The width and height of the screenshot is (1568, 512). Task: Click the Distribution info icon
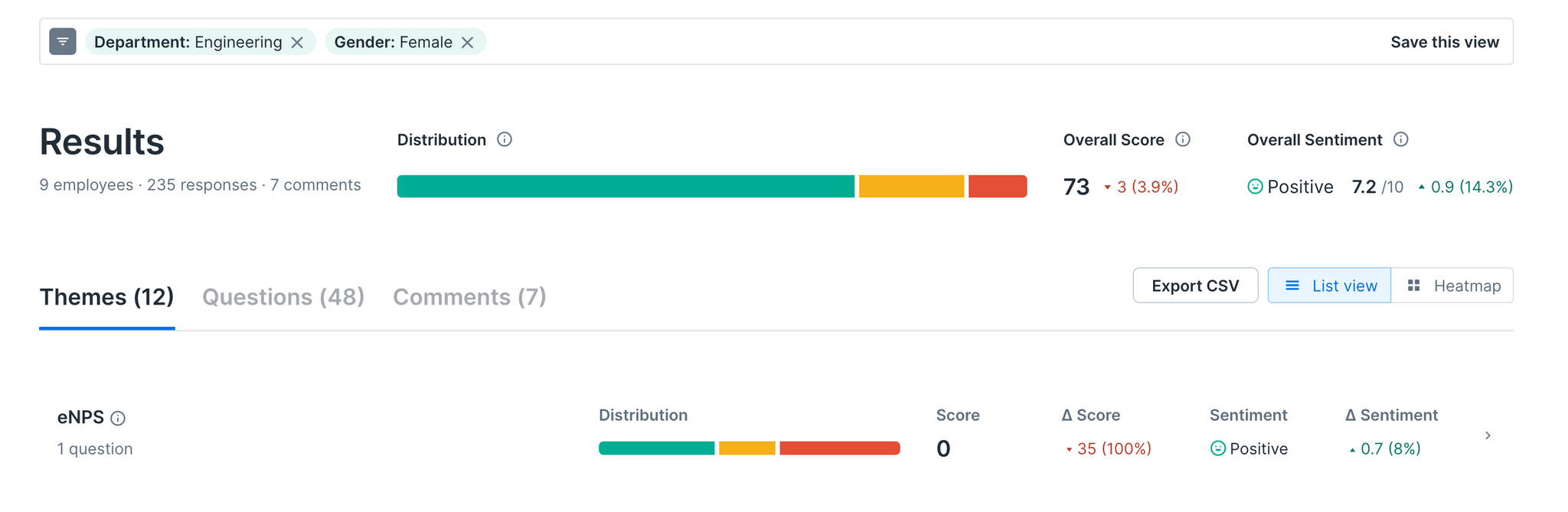click(x=505, y=139)
